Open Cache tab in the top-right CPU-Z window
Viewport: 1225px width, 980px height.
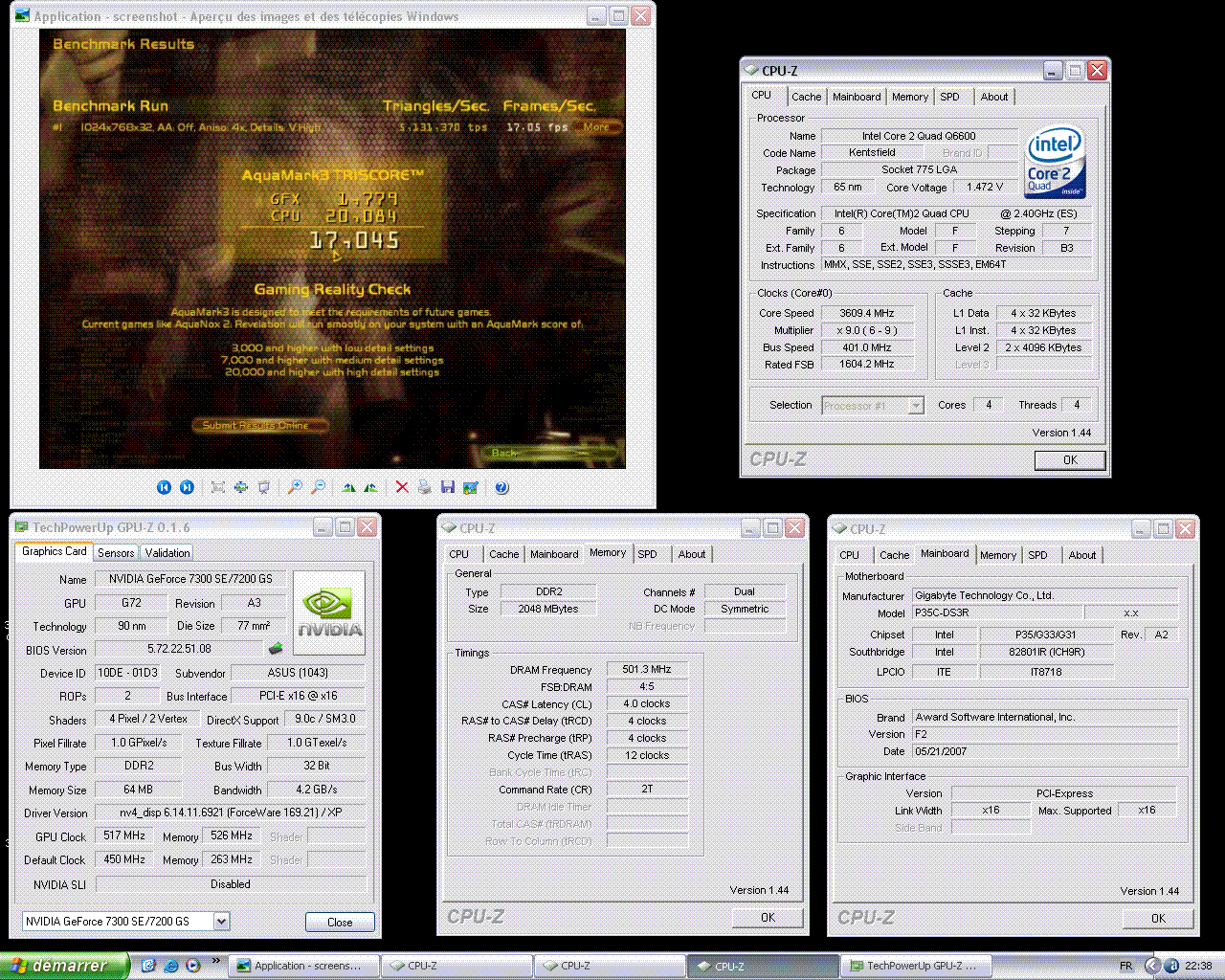coord(806,97)
